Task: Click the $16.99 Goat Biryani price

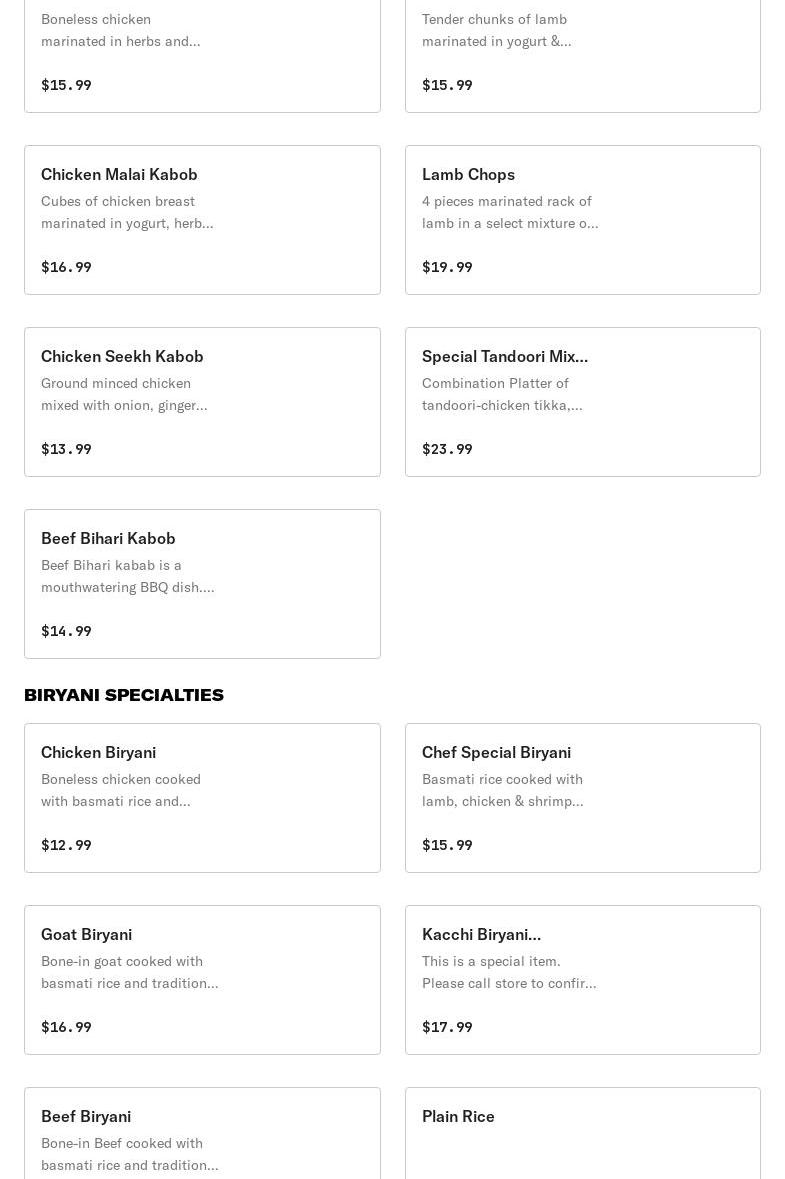Action: click(66, 1027)
